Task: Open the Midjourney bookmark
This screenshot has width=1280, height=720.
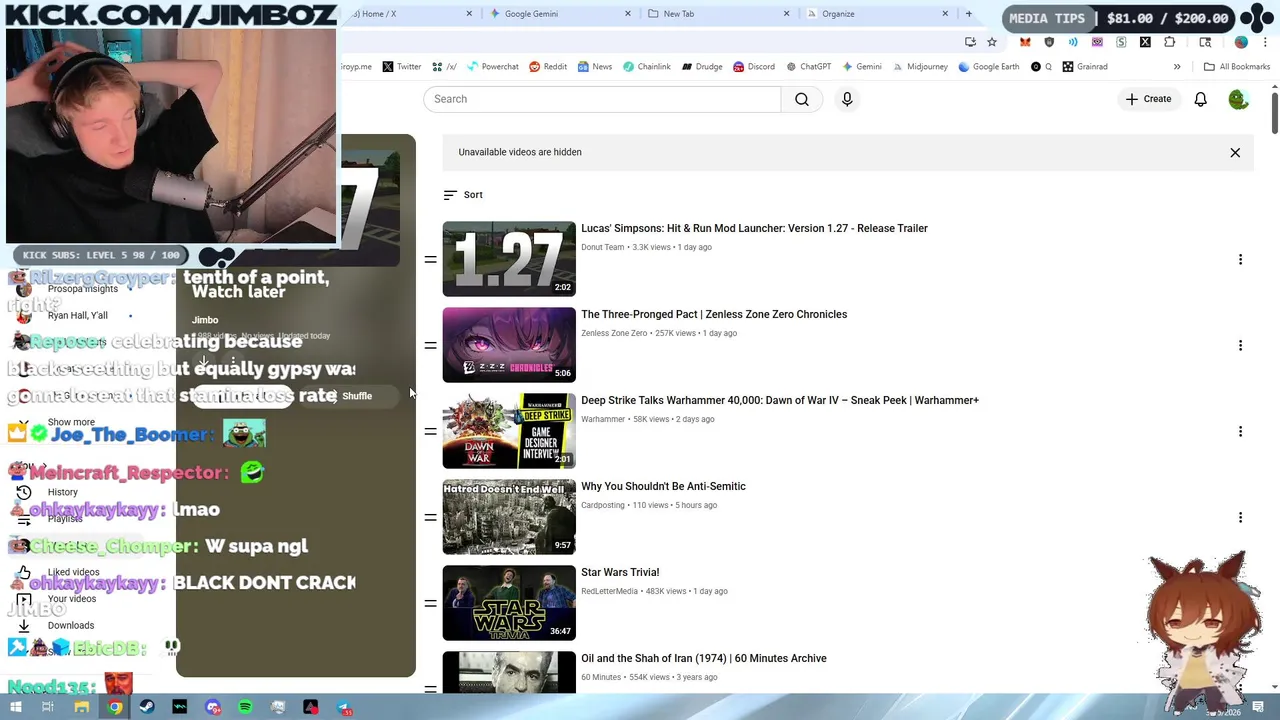Action: coord(919,67)
